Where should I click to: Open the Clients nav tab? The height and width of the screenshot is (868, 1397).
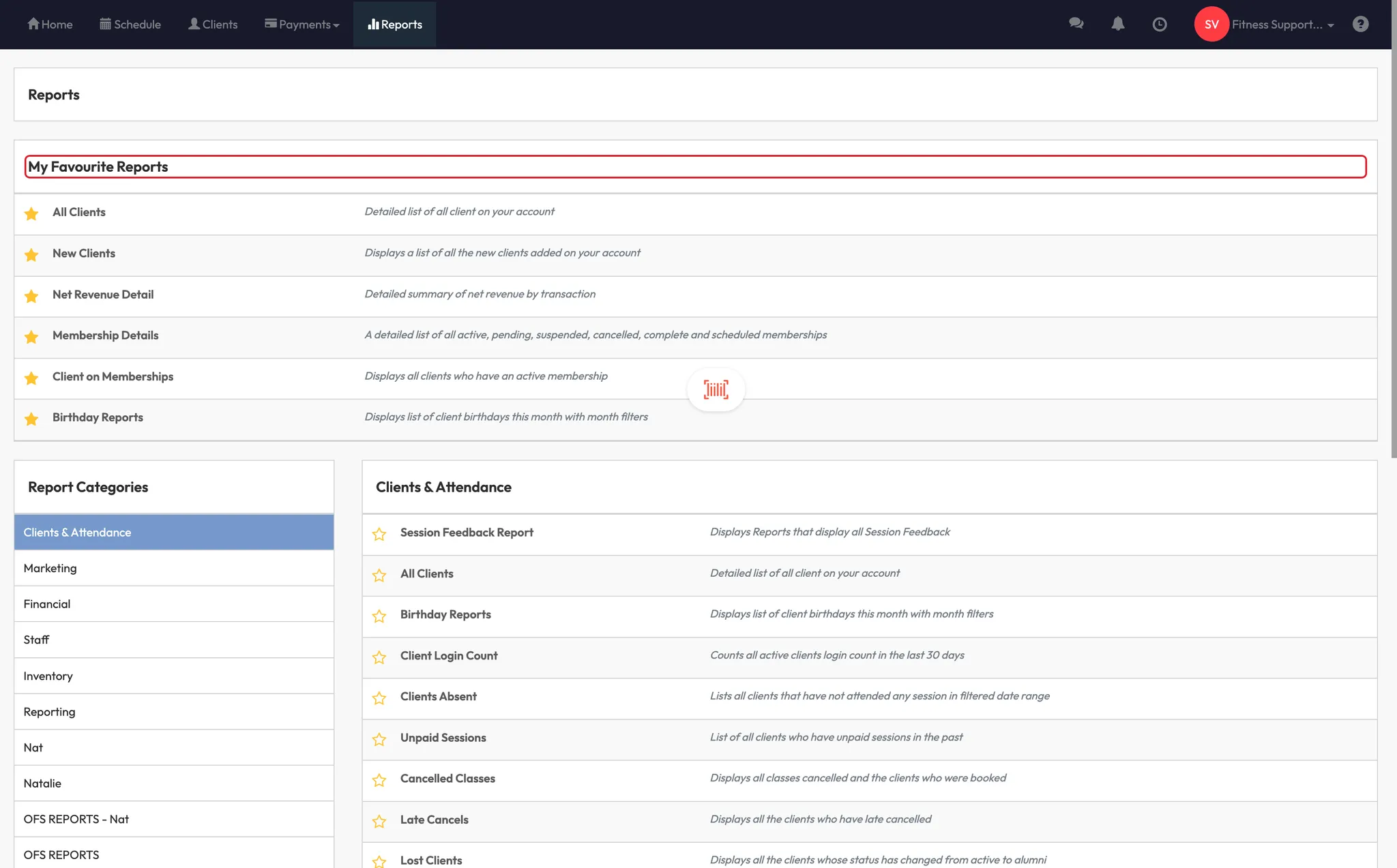tap(213, 25)
